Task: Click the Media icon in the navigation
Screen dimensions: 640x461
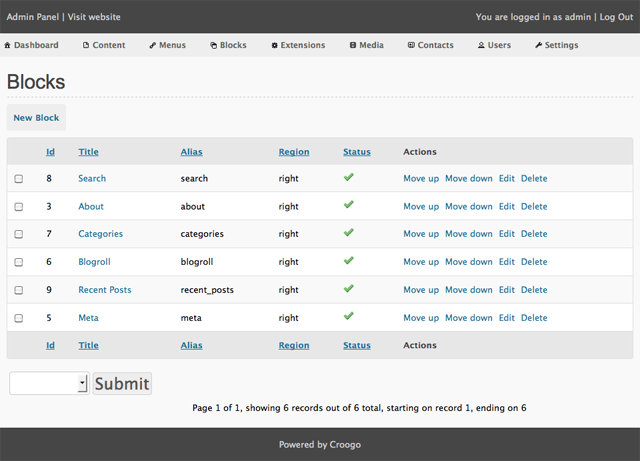Action: (x=353, y=45)
